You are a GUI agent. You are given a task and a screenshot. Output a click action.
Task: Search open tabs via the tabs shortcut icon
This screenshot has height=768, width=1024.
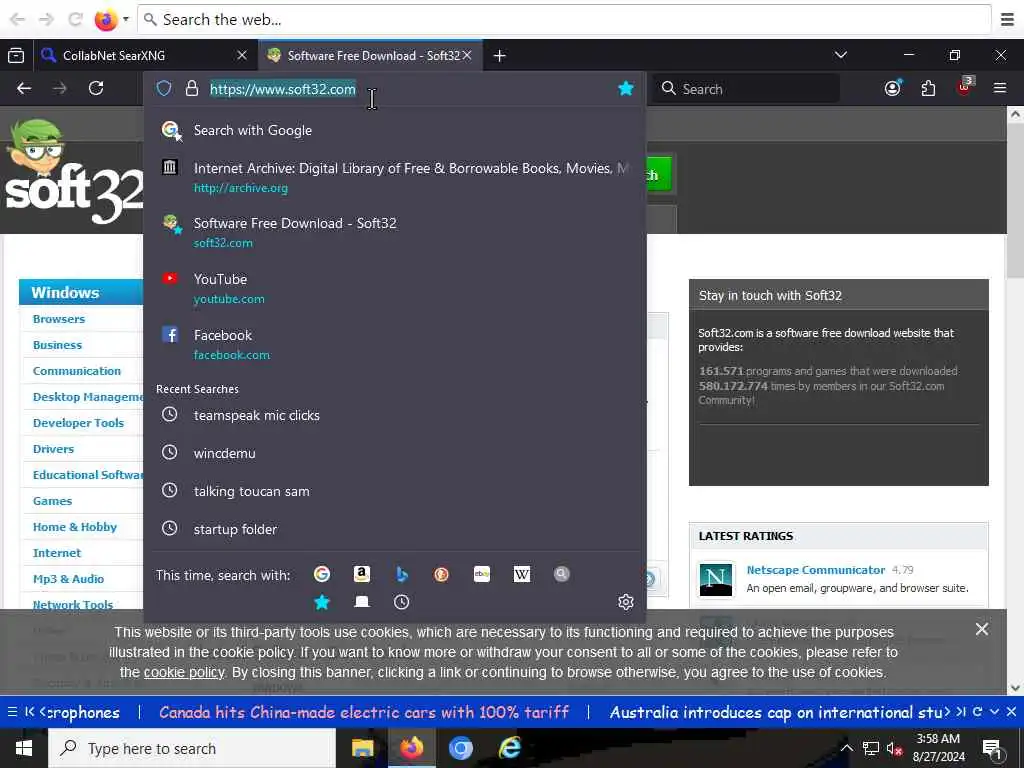[362, 602]
